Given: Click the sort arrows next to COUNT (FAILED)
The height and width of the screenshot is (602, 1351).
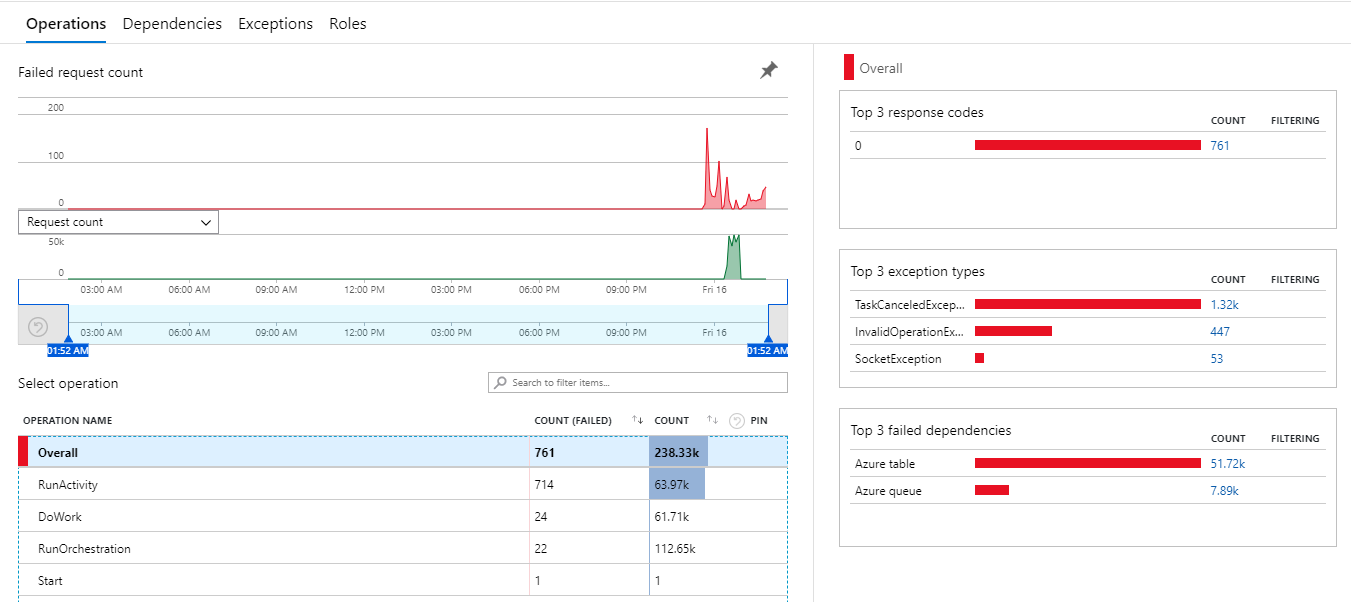Looking at the screenshot, I should tap(638, 420).
